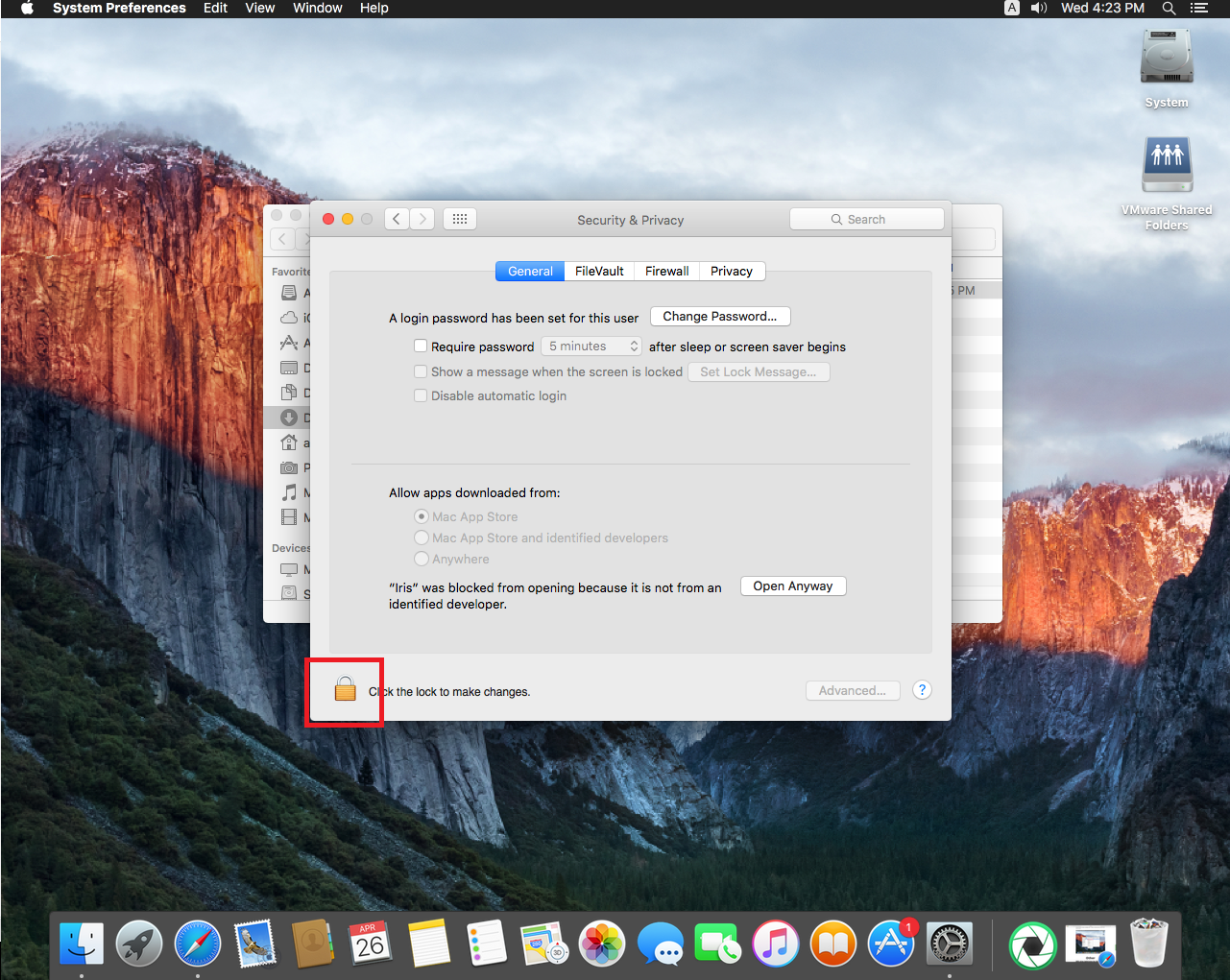Open the Window menu in menu bar
Image resolution: width=1230 pixels, height=980 pixels.
(317, 8)
